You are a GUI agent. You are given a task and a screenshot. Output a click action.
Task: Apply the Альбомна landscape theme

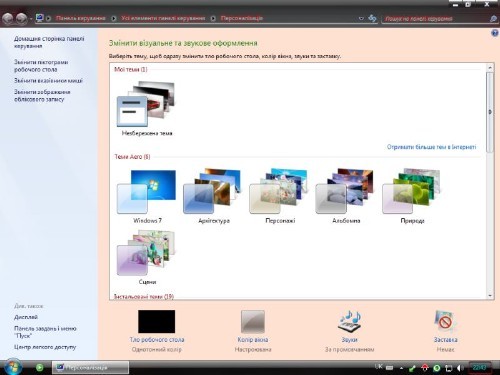(x=344, y=191)
